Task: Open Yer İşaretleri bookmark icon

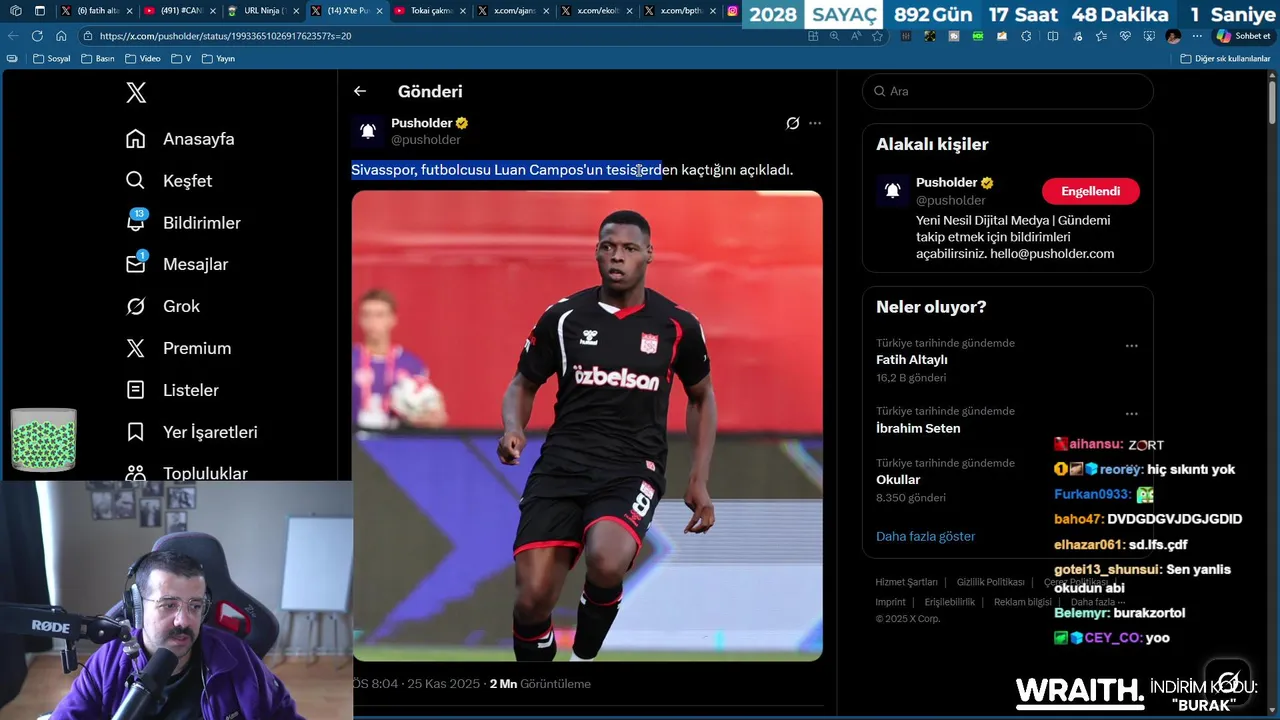Action: [x=136, y=432]
